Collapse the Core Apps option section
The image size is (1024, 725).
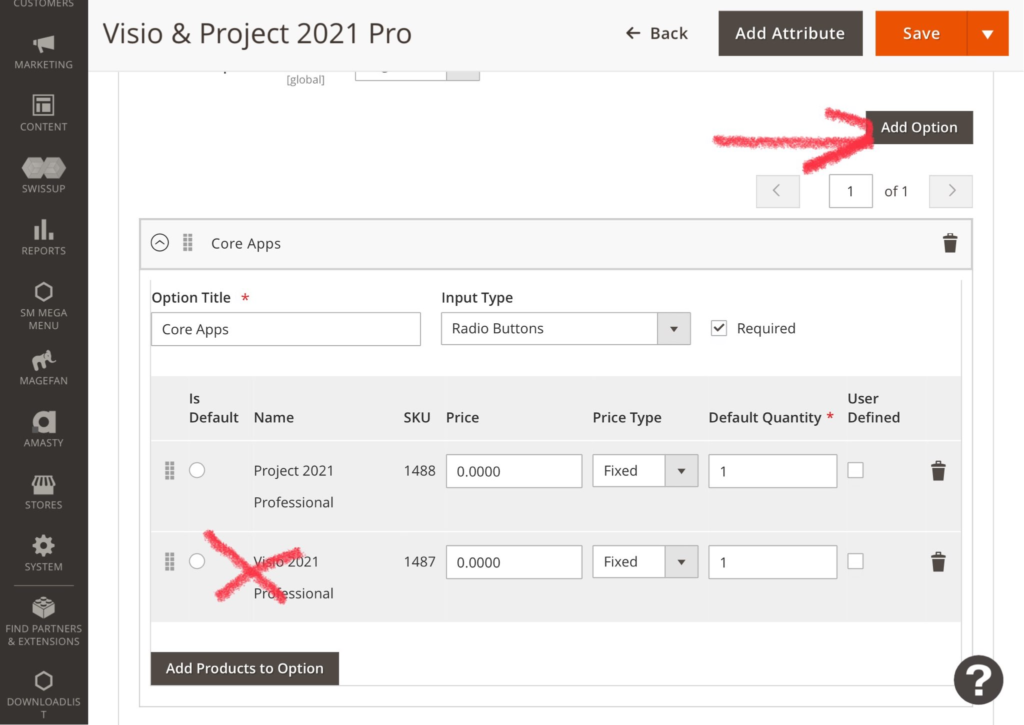[x=159, y=243]
